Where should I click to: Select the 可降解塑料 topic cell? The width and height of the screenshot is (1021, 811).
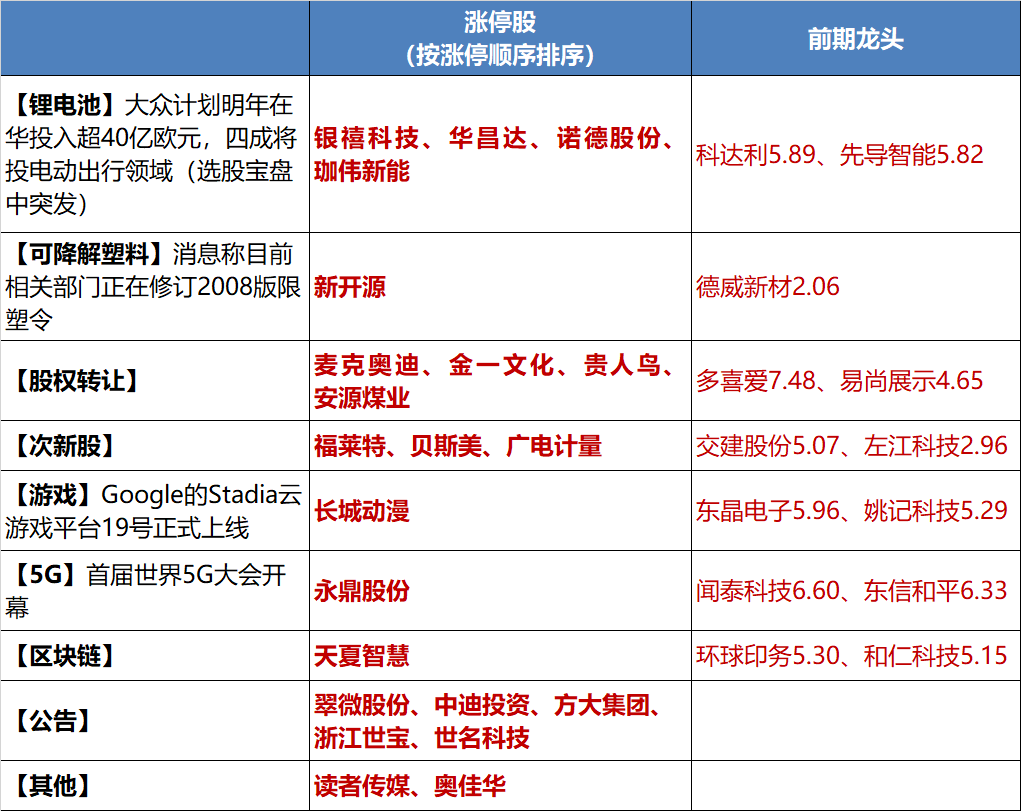pos(155,287)
